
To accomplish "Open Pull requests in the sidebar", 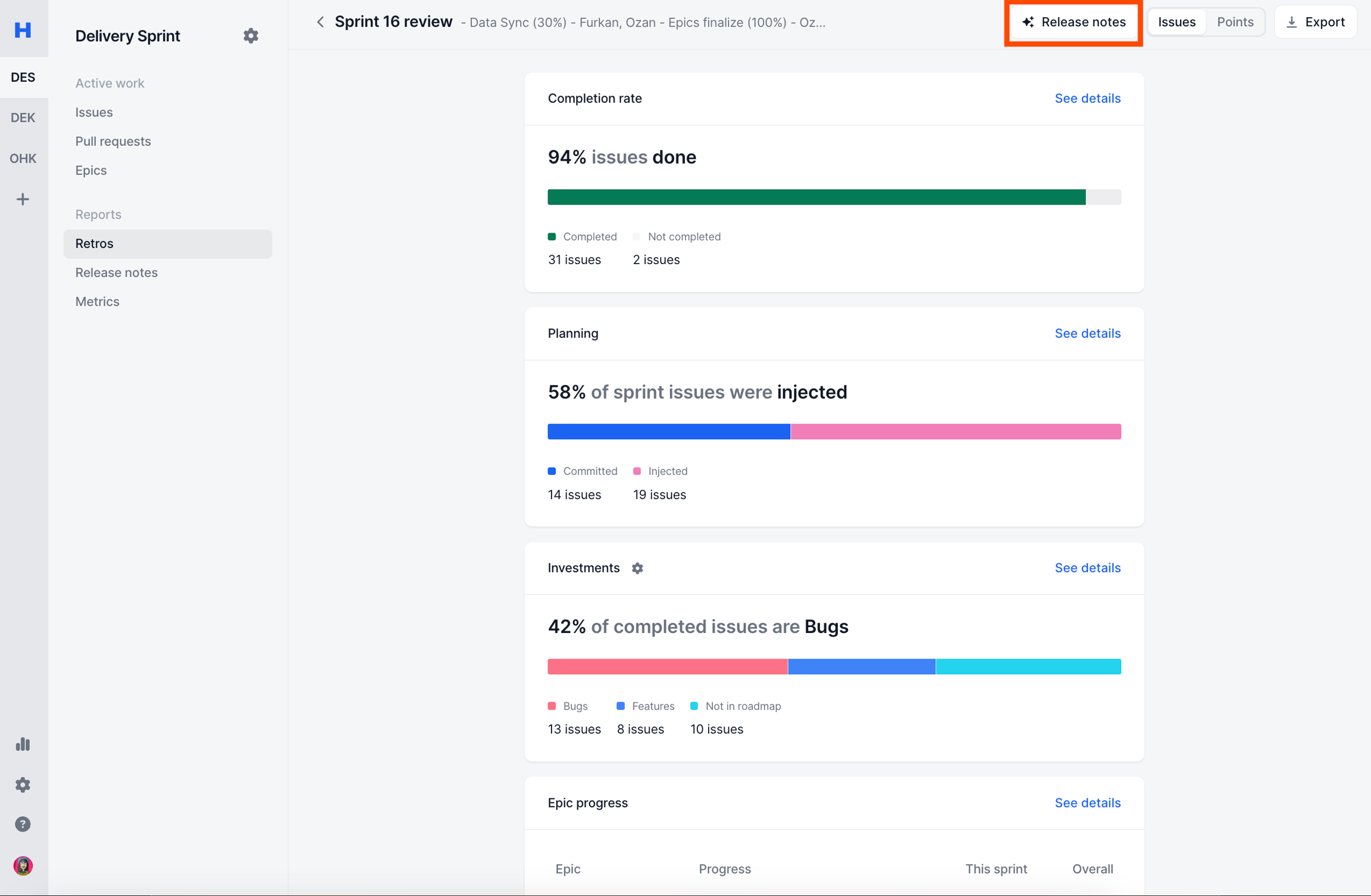I will coord(113,142).
